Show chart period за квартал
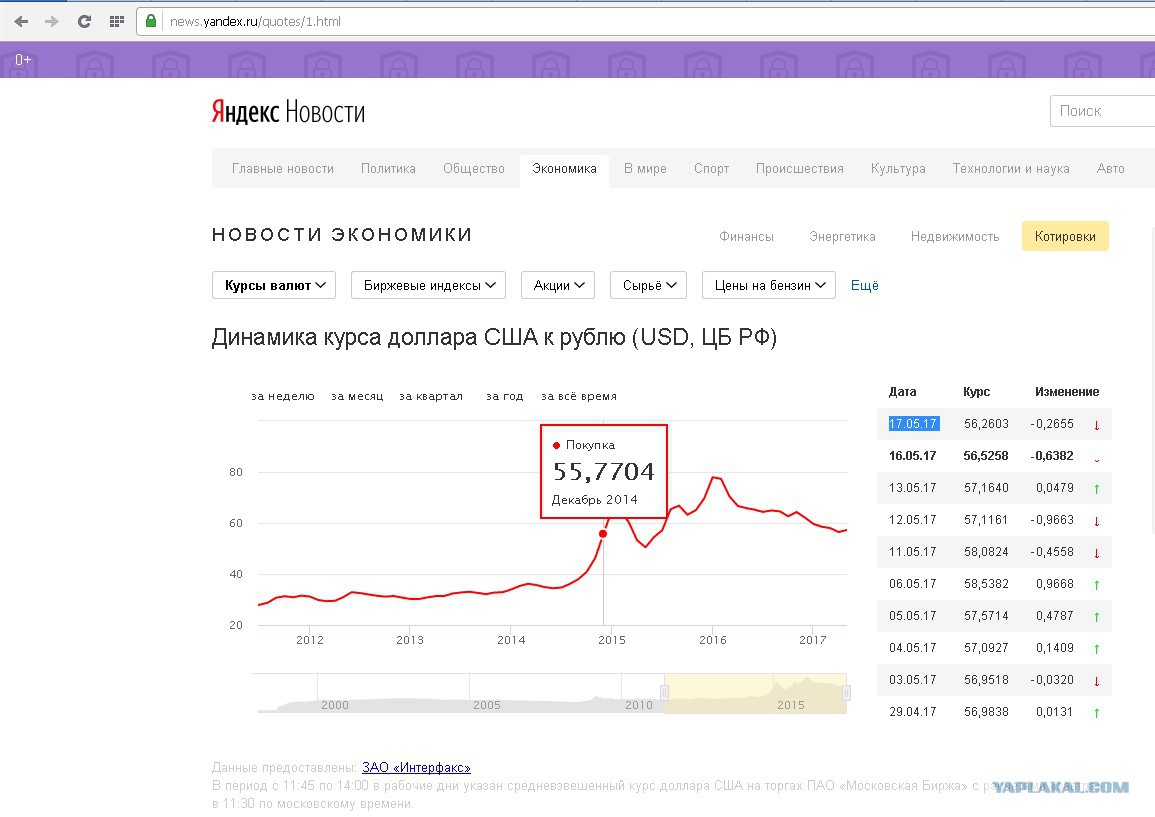This screenshot has height=817, width=1155. [431, 396]
